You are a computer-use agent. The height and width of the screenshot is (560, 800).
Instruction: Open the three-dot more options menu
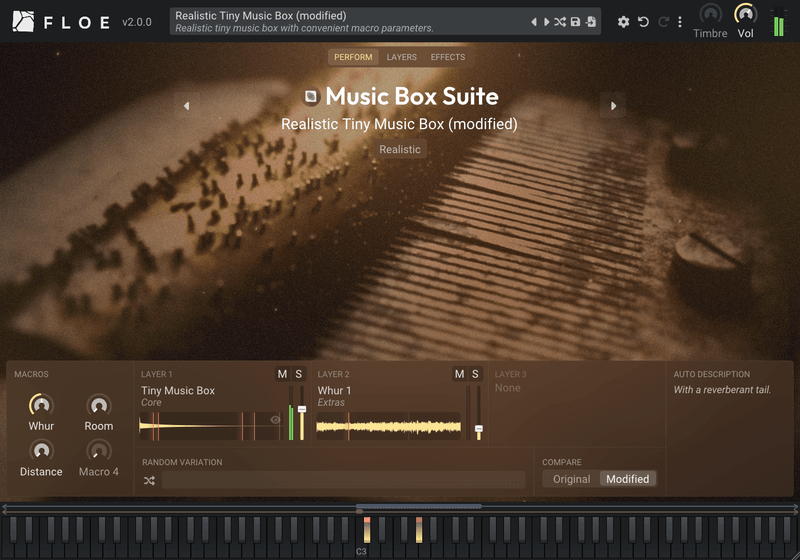coord(680,22)
